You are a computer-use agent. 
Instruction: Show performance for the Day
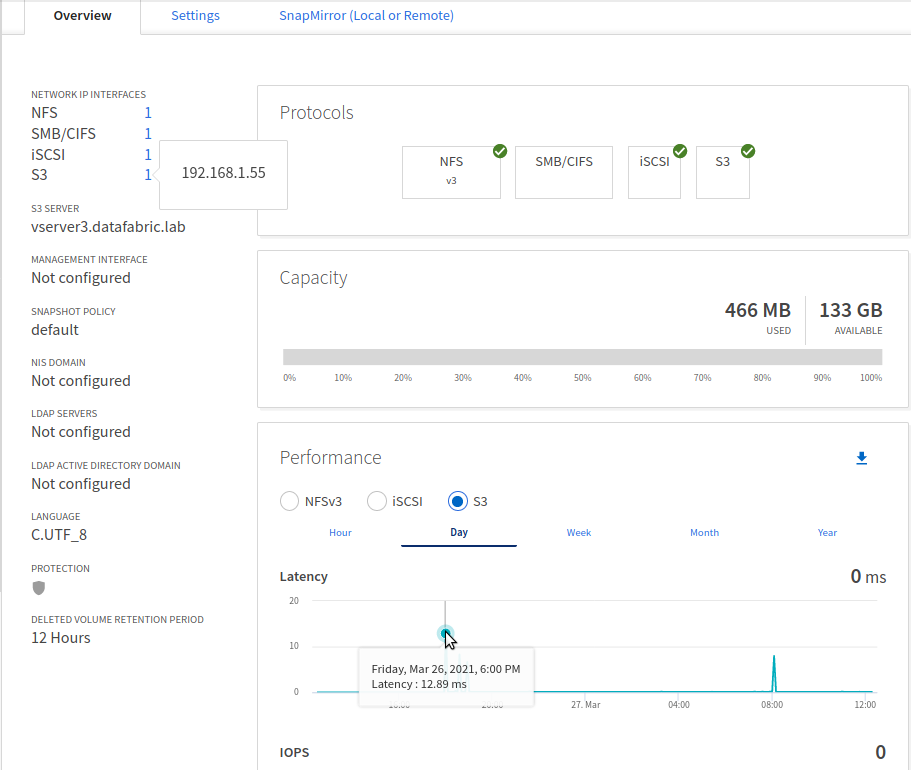tap(459, 532)
